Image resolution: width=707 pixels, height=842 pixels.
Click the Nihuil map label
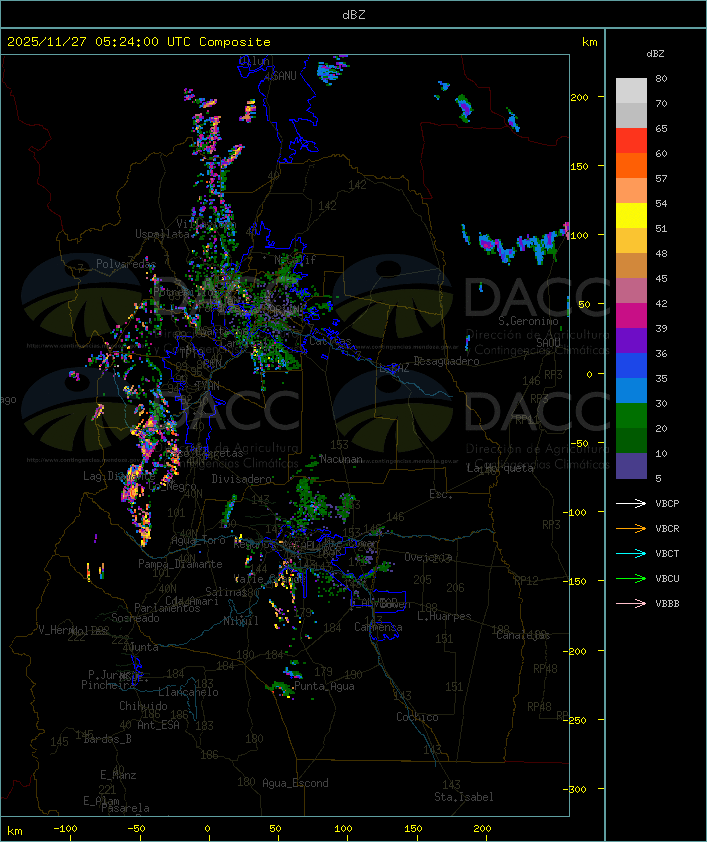[x=241, y=621]
